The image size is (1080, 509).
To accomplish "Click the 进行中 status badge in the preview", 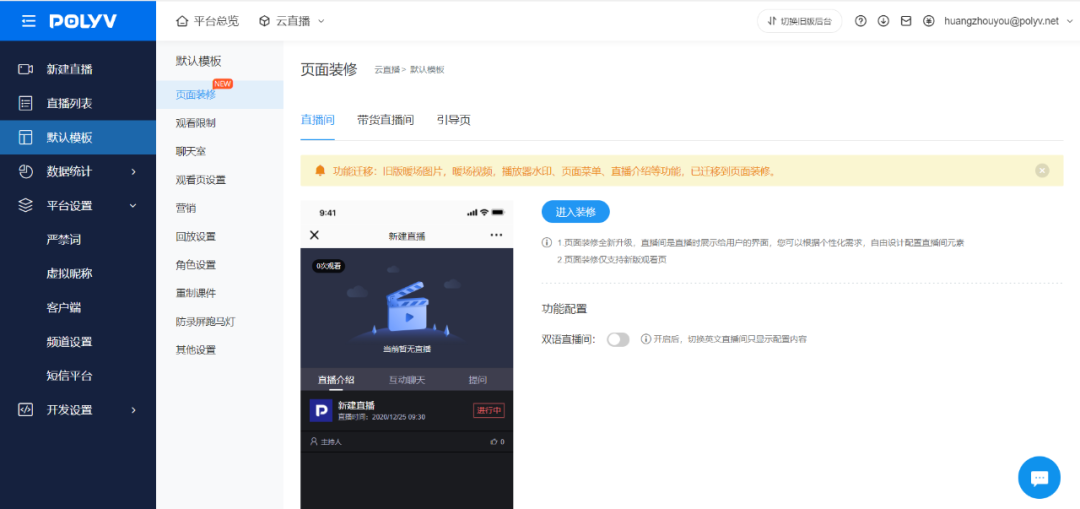I will pyautogui.click(x=489, y=411).
